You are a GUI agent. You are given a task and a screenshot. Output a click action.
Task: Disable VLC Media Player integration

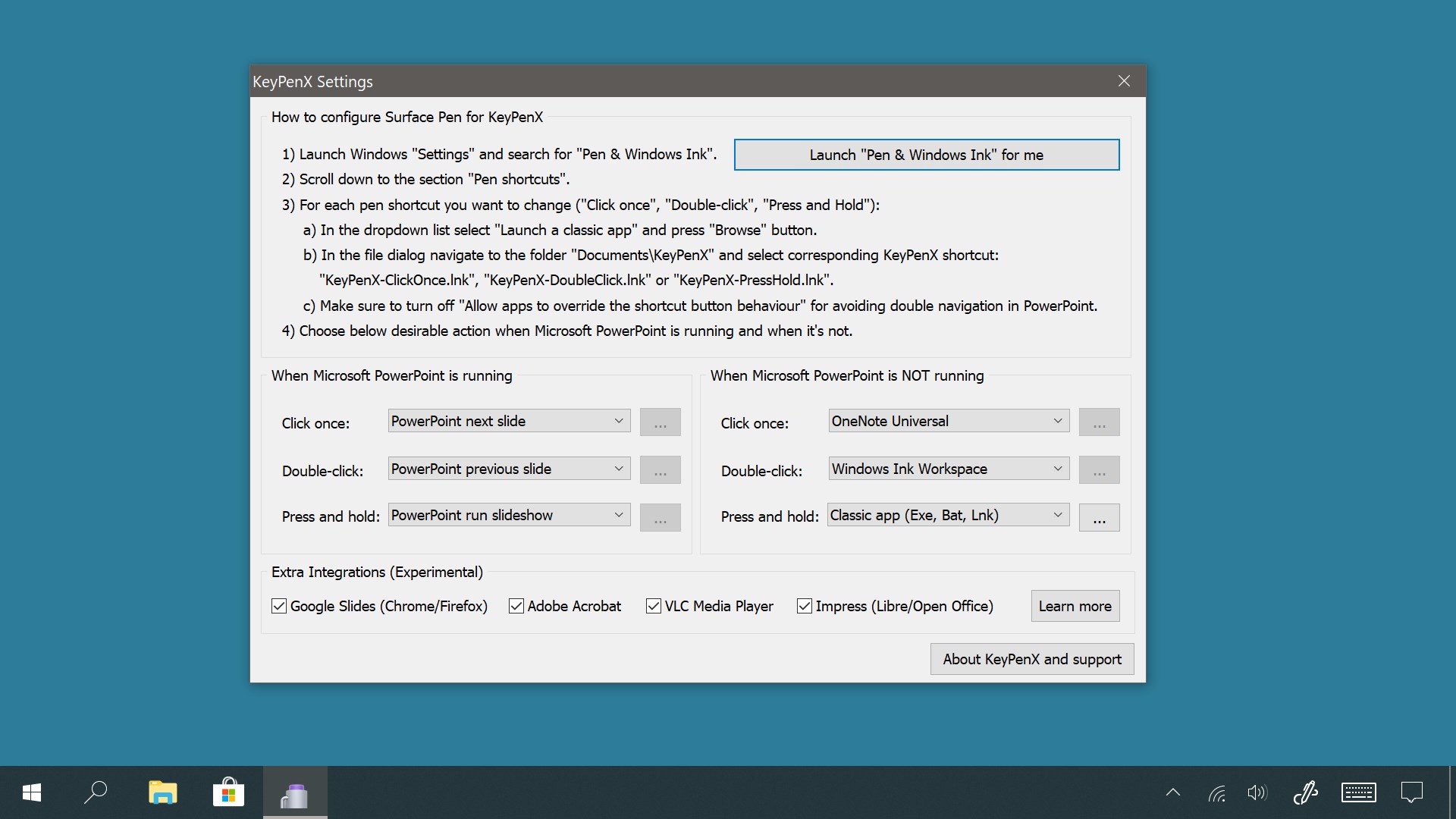[653, 606]
